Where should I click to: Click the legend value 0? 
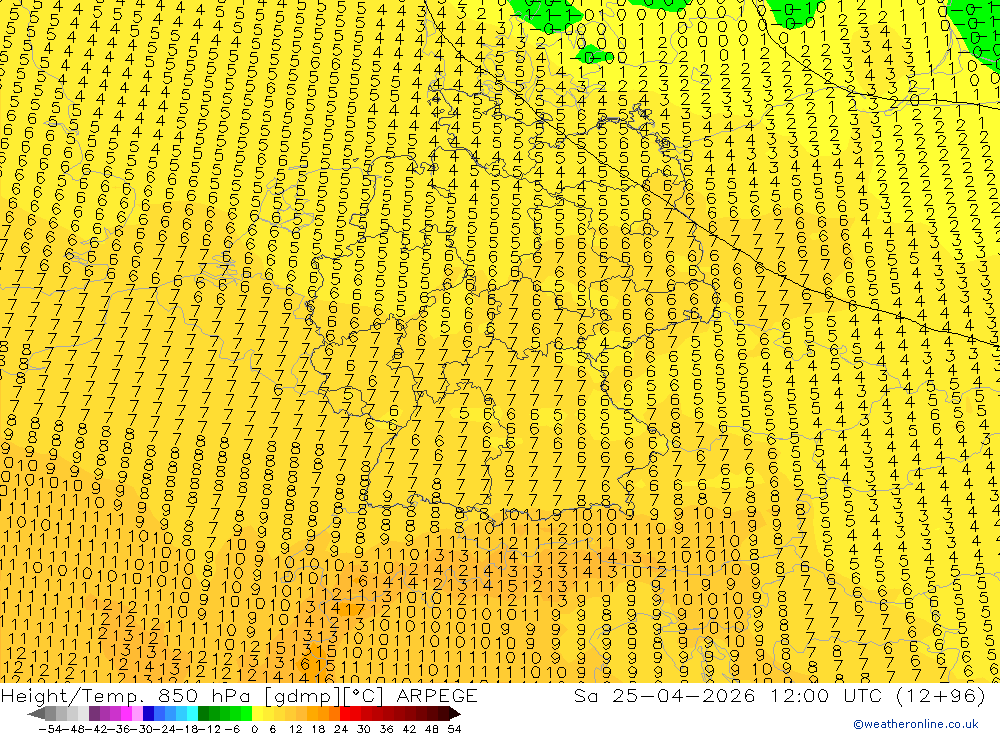click(x=254, y=729)
